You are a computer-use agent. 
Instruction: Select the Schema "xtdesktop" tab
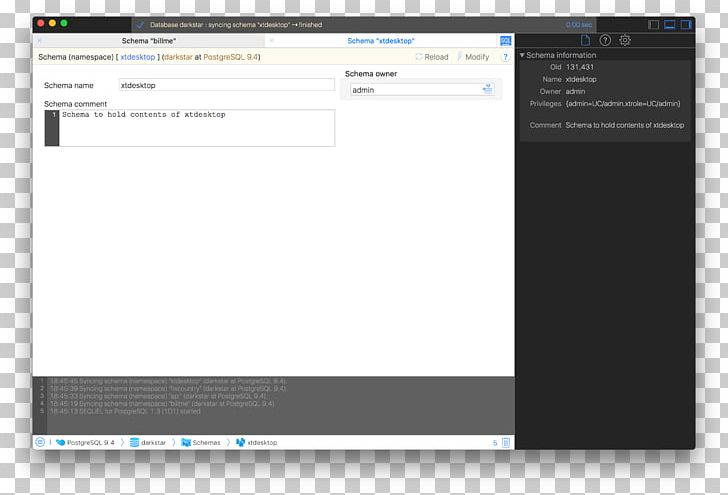coord(381,41)
